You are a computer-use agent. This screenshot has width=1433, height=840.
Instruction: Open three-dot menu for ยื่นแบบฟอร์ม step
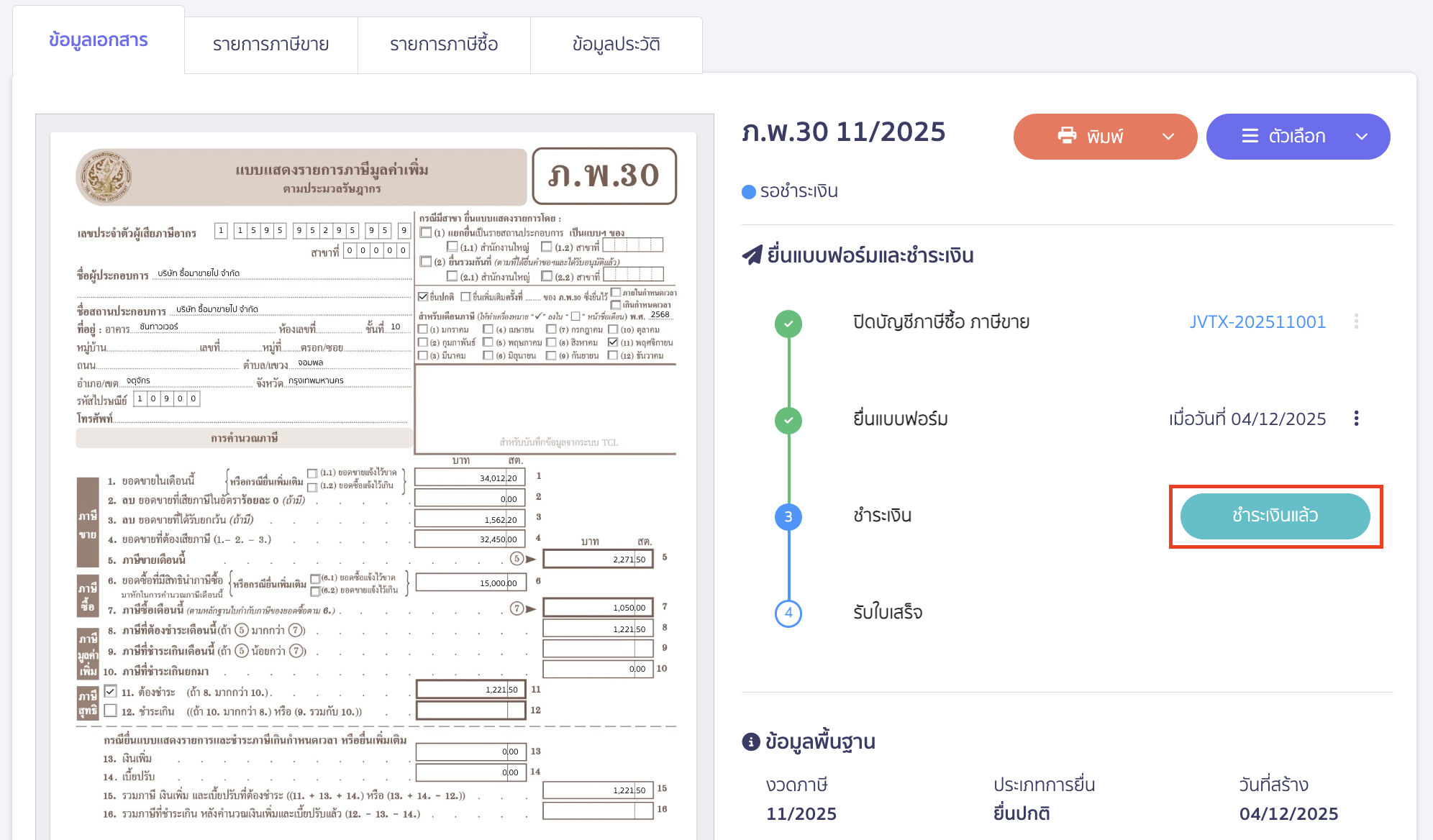click(x=1356, y=419)
